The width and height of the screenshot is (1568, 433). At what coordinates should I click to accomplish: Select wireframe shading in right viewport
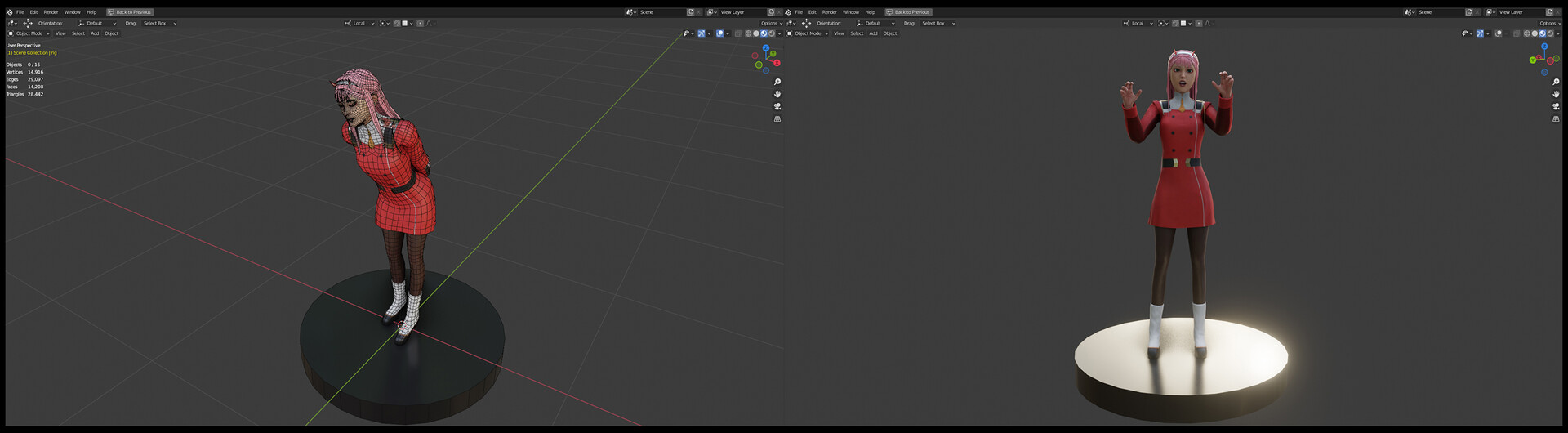point(1526,33)
